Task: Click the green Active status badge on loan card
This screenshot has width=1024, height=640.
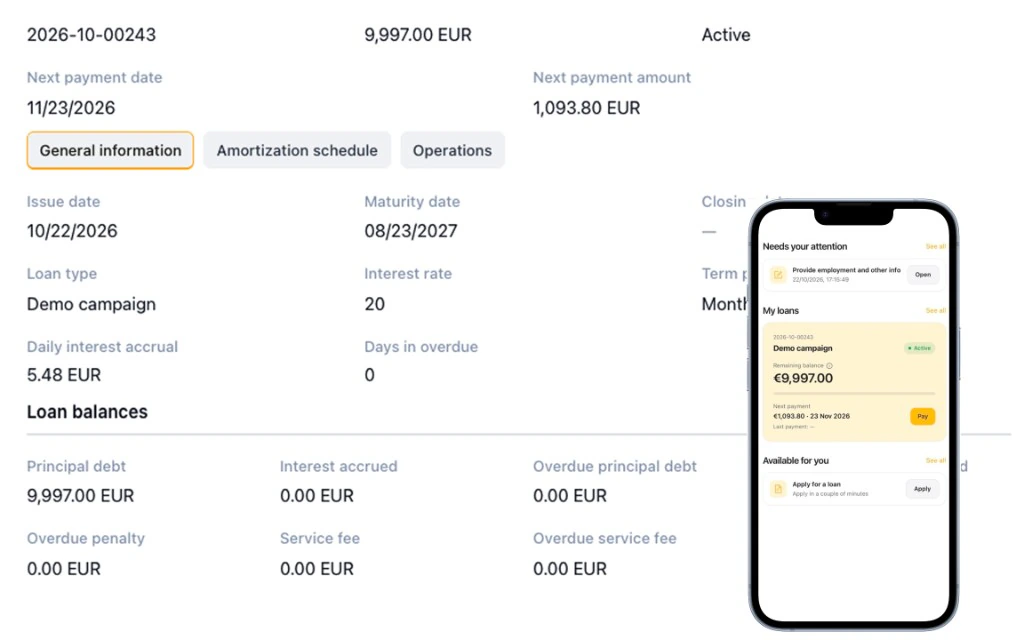Action: coord(920,348)
